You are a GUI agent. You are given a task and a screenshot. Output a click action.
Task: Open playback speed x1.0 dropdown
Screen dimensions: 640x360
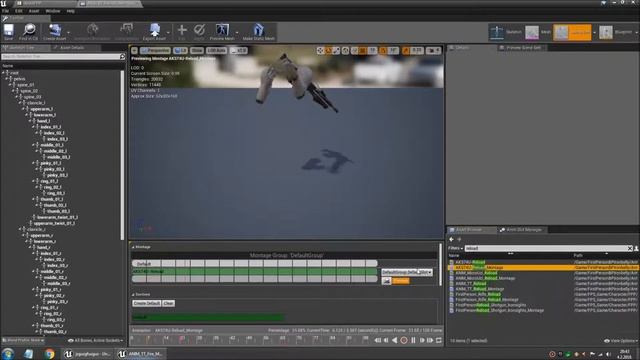click(x=239, y=51)
